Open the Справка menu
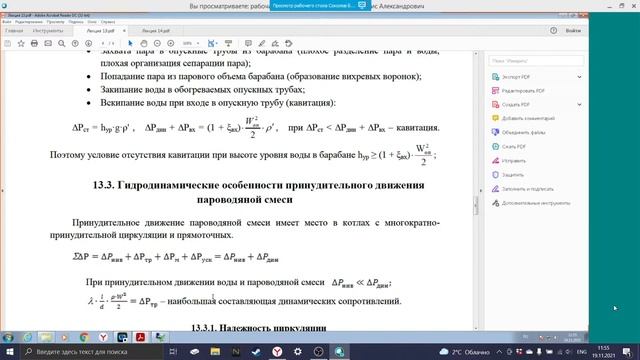The height and width of the screenshot is (360, 640). (x=108, y=22)
